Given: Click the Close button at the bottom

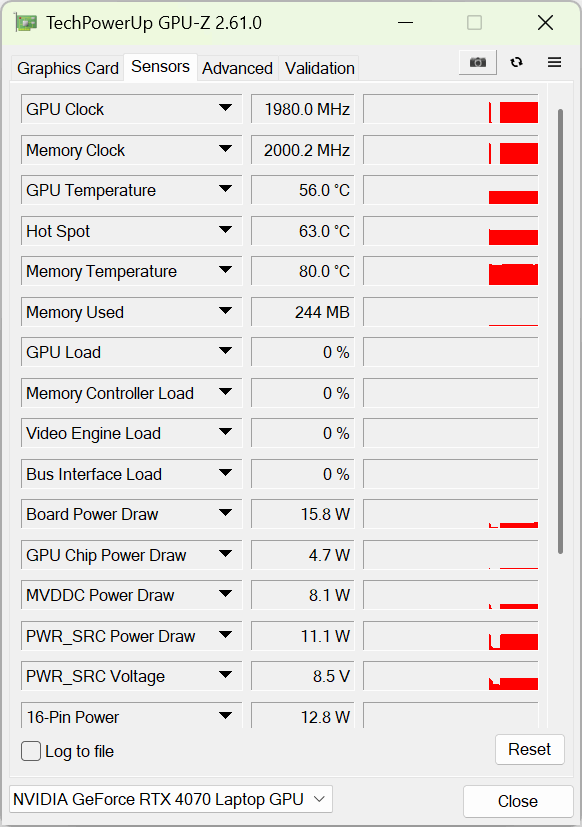Looking at the screenshot, I should [x=518, y=801].
